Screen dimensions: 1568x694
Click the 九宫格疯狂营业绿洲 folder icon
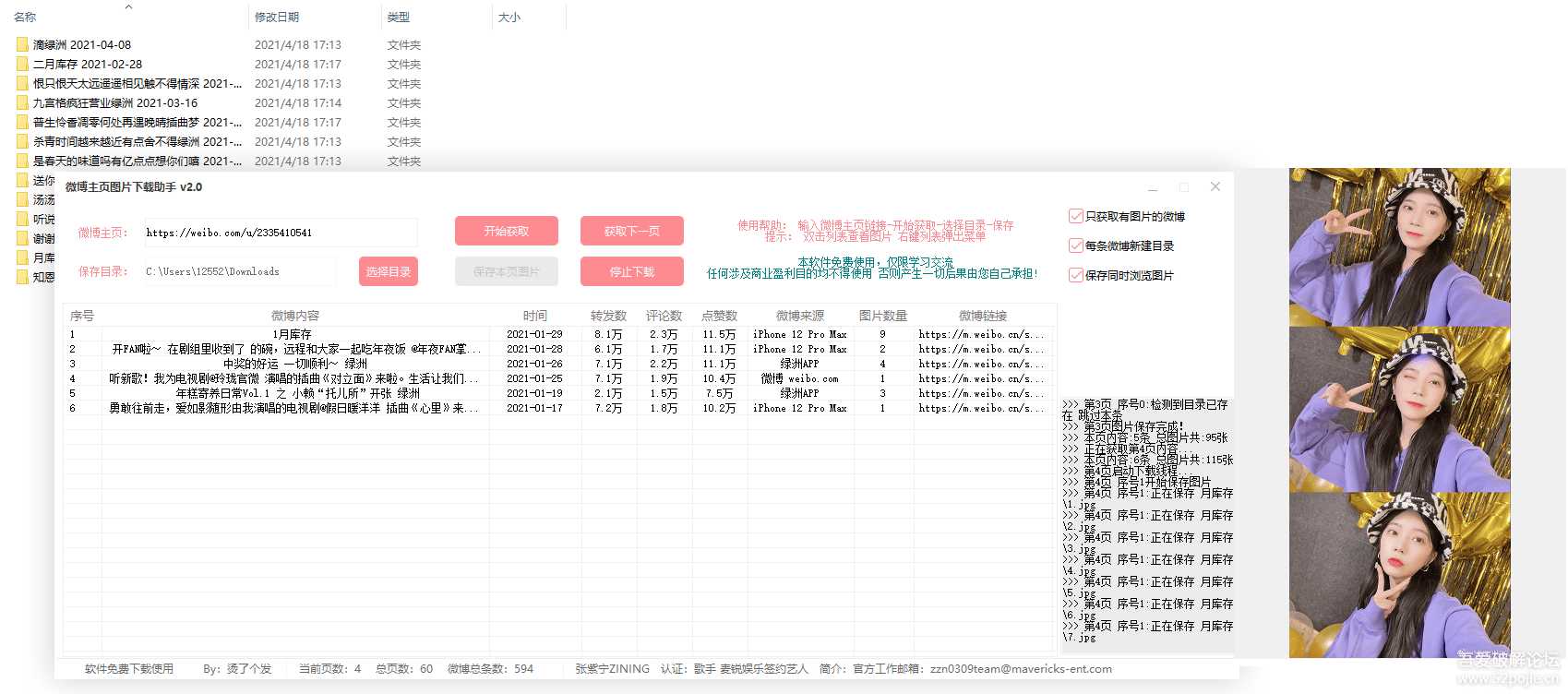[x=22, y=102]
